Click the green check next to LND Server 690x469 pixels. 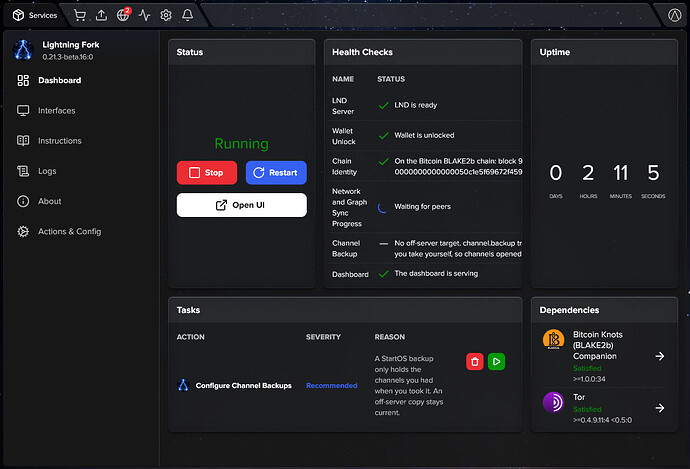[x=383, y=106]
